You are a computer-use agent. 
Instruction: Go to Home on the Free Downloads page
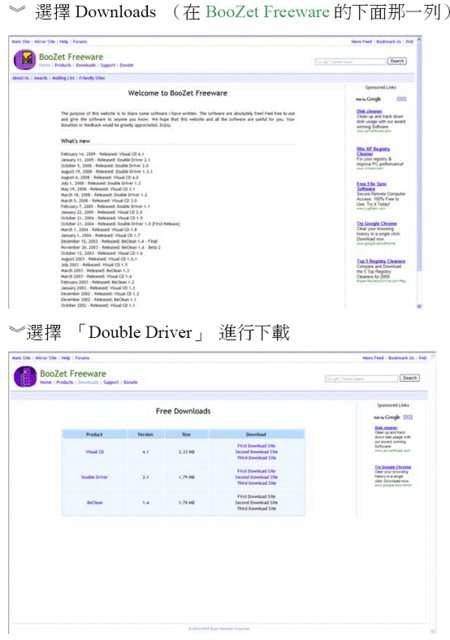point(46,382)
